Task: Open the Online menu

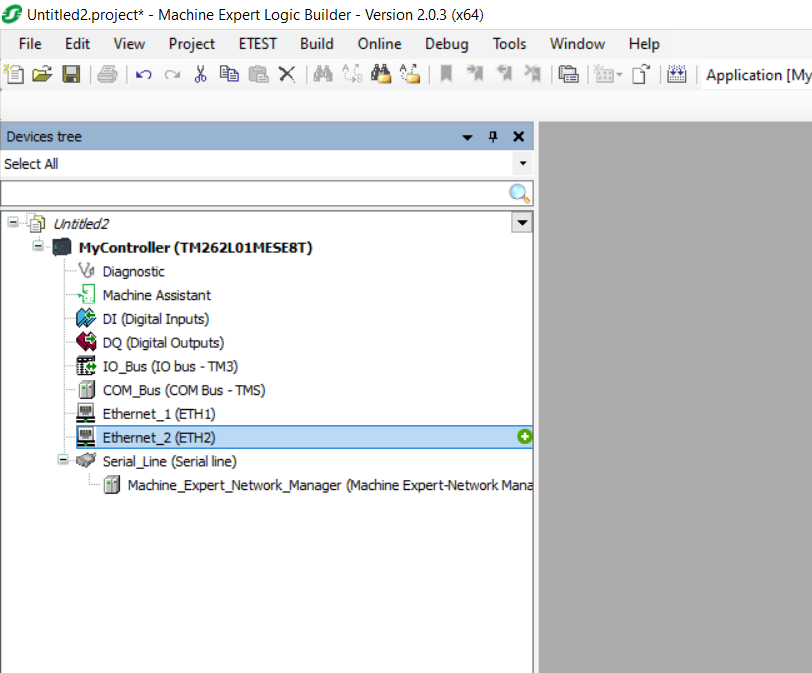Action: [x=379, y=44]
